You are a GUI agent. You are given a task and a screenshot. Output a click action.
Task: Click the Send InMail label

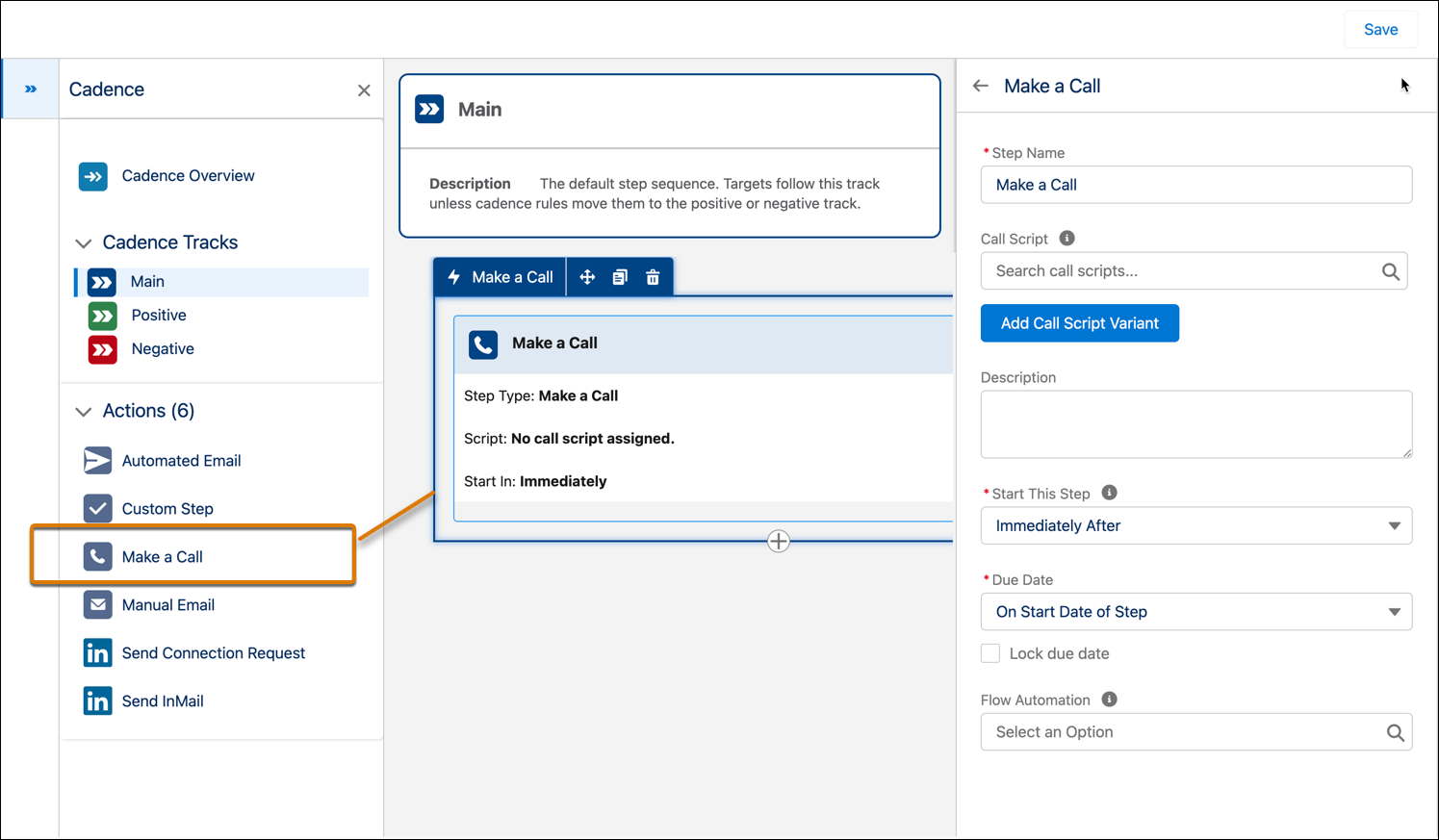coord(163,701)
